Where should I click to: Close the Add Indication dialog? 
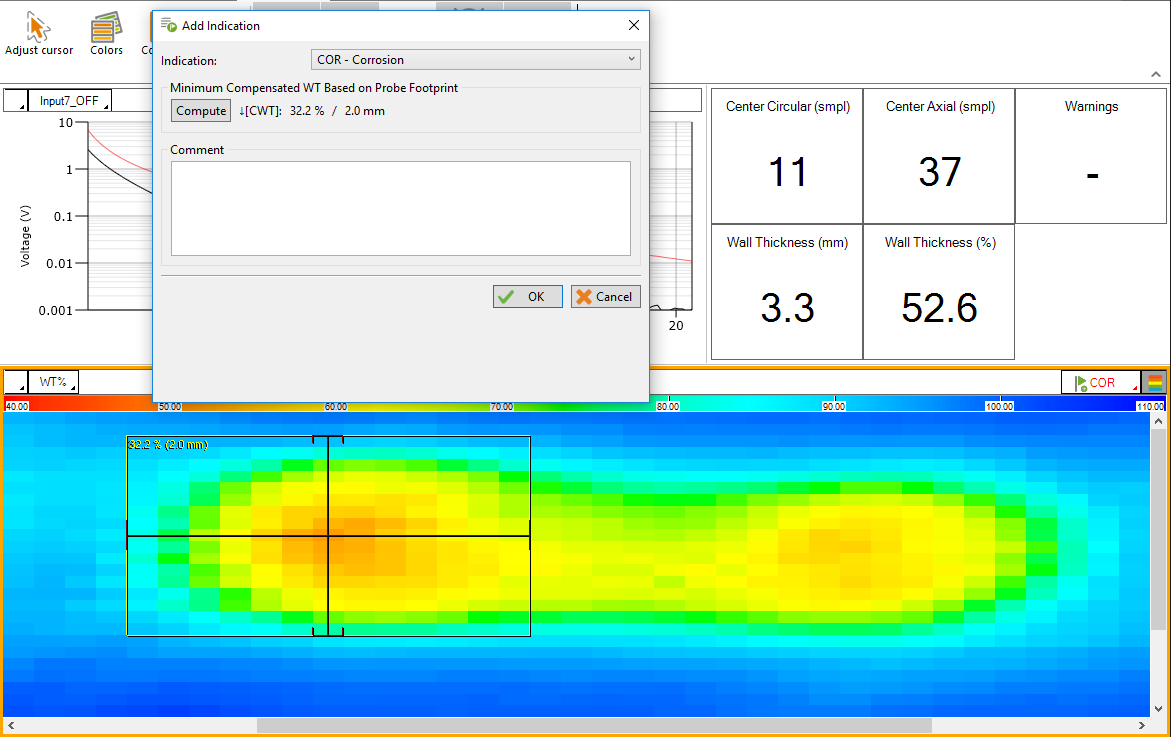pos(633,25)
